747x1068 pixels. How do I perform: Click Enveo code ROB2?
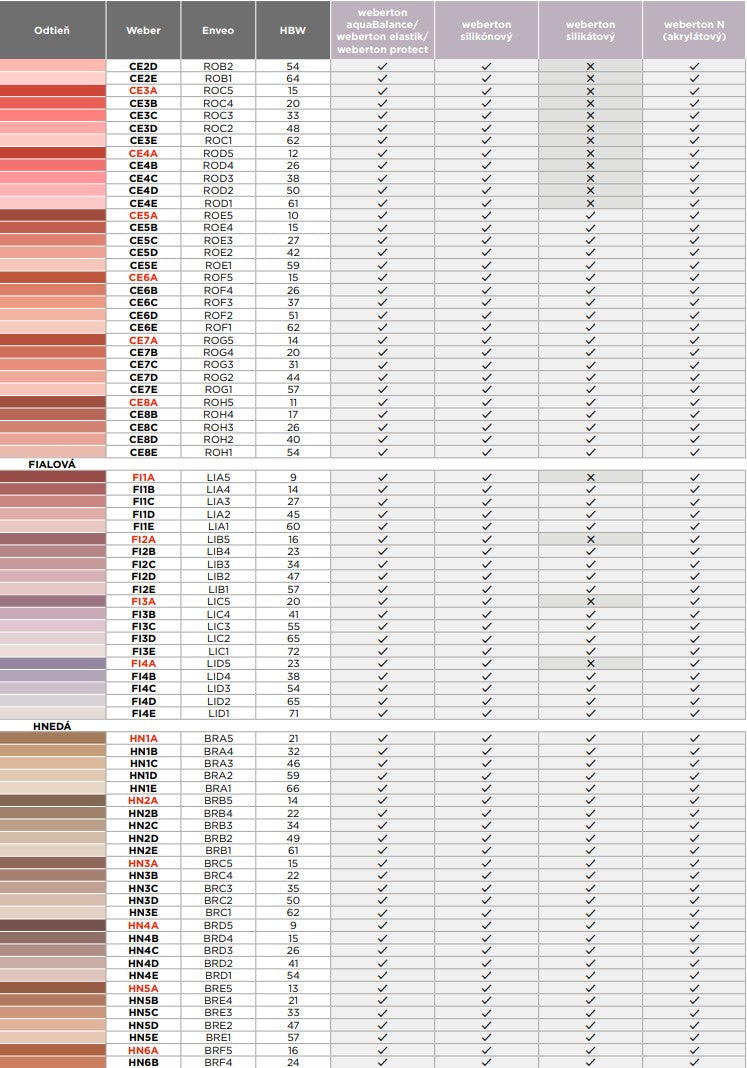(218, 66)
